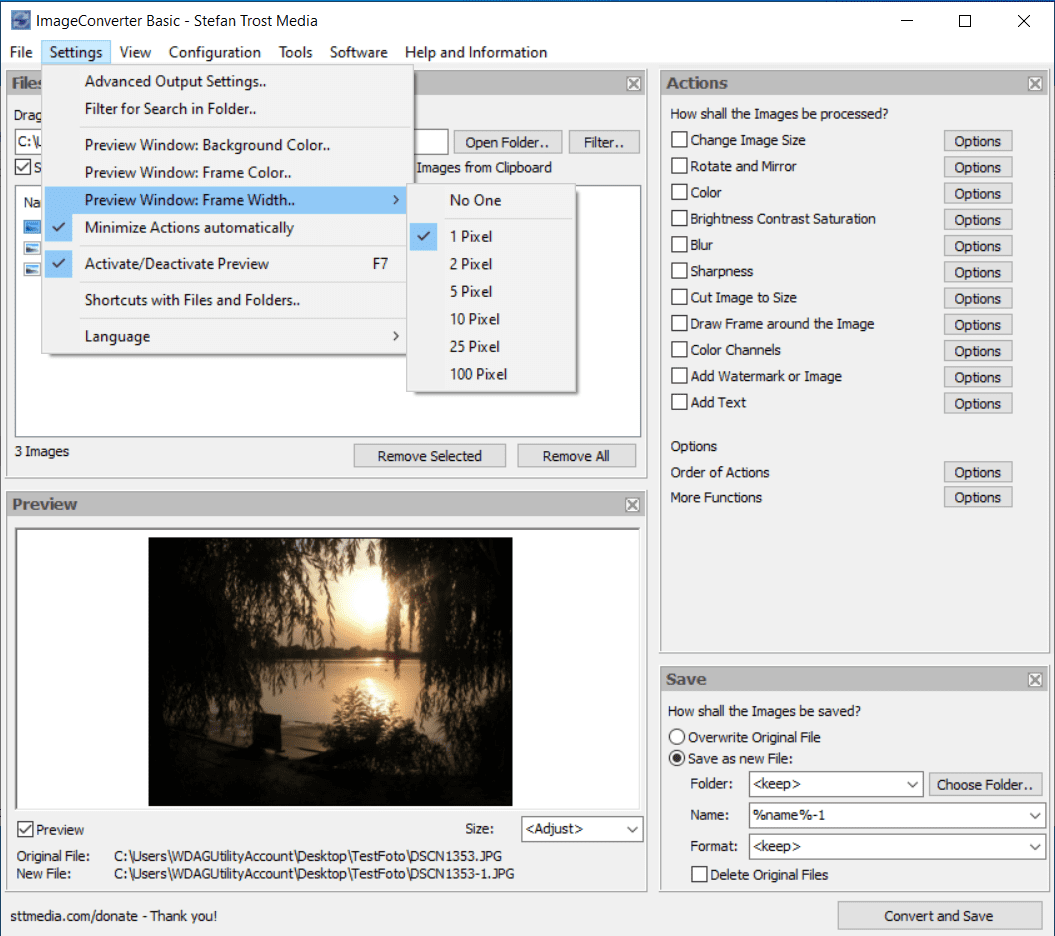Enable Brightness Contrast Saturation checkbox
This screenshot has width=1055, height=936.
679,218
